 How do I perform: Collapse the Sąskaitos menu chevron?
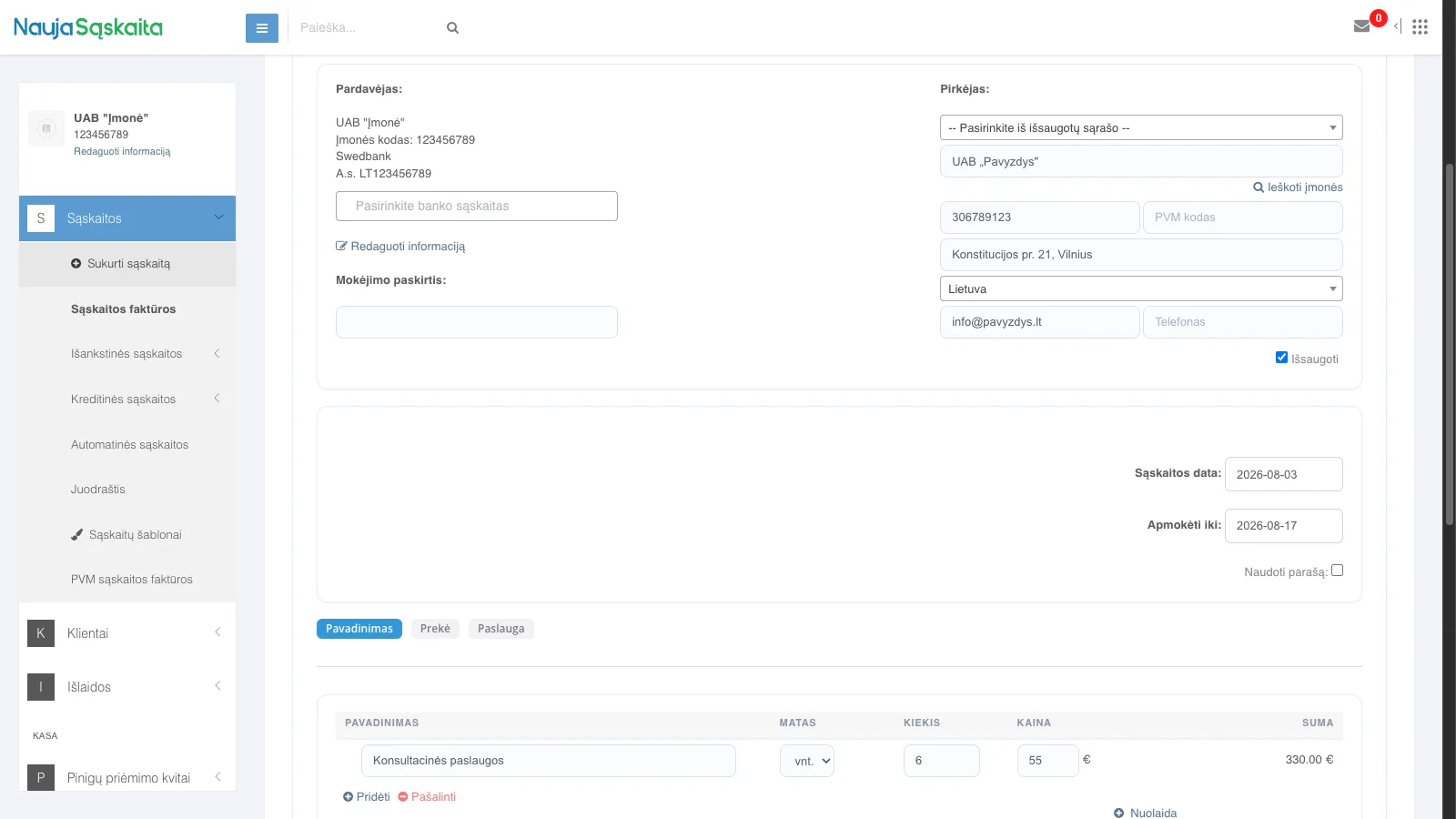[218, 217]
